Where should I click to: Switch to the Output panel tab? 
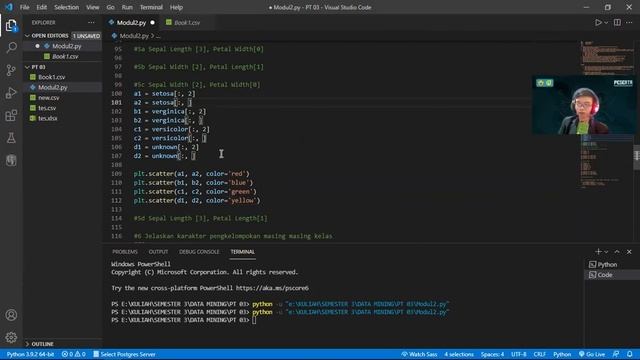(x=158, y=252)
